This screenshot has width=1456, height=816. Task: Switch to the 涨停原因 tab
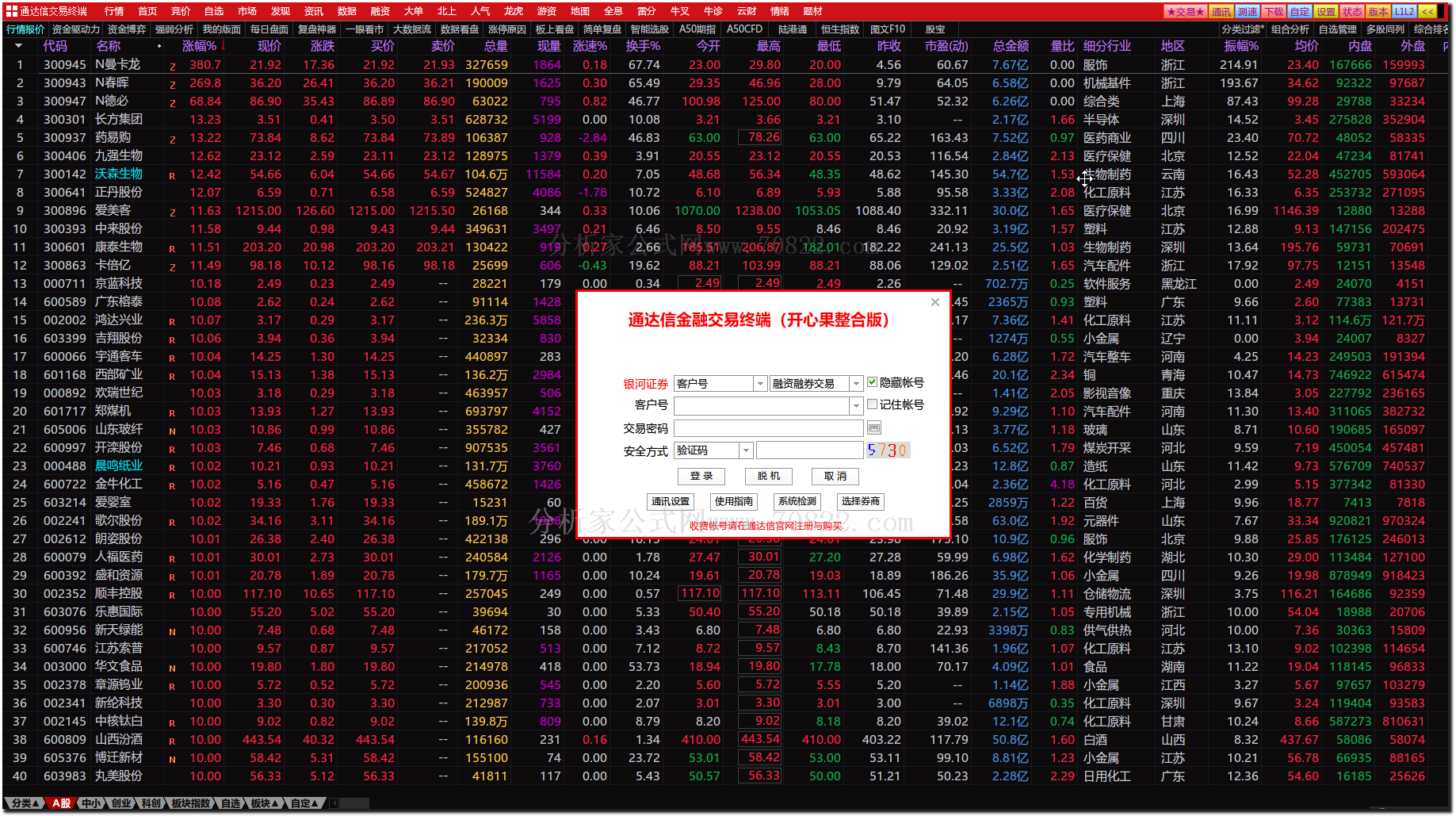pos(507,29)
